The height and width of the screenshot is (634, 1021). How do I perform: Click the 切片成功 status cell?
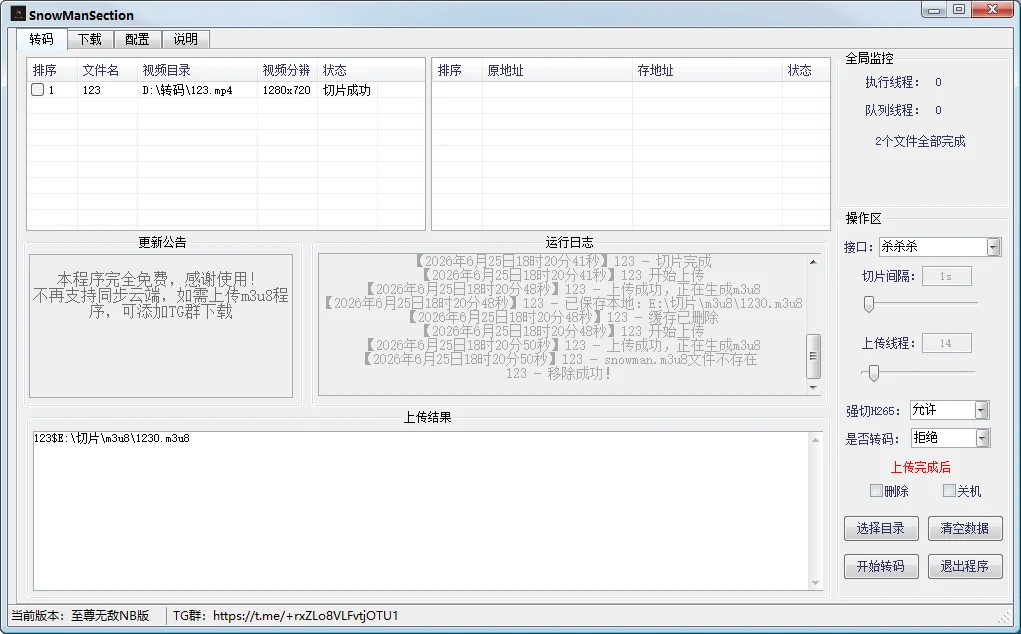346,90
